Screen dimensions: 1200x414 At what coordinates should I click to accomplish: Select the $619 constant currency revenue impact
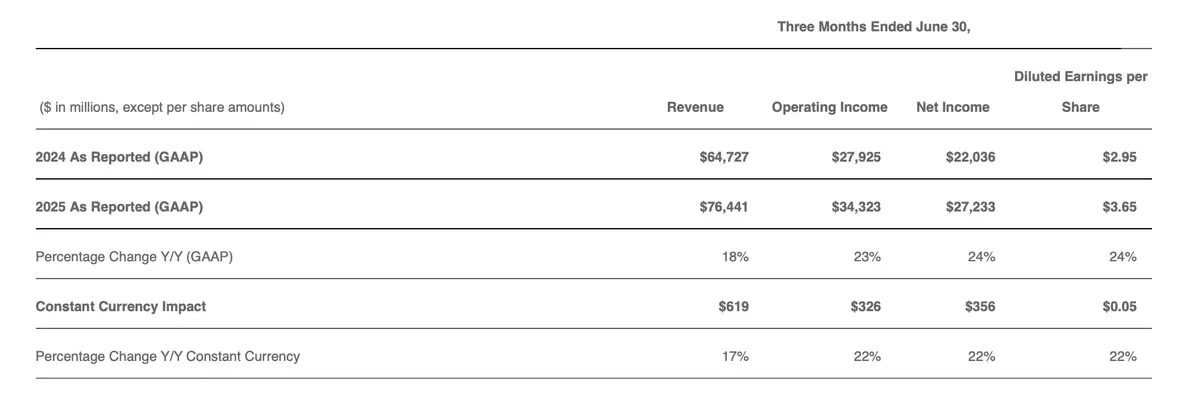coord(733,307)
